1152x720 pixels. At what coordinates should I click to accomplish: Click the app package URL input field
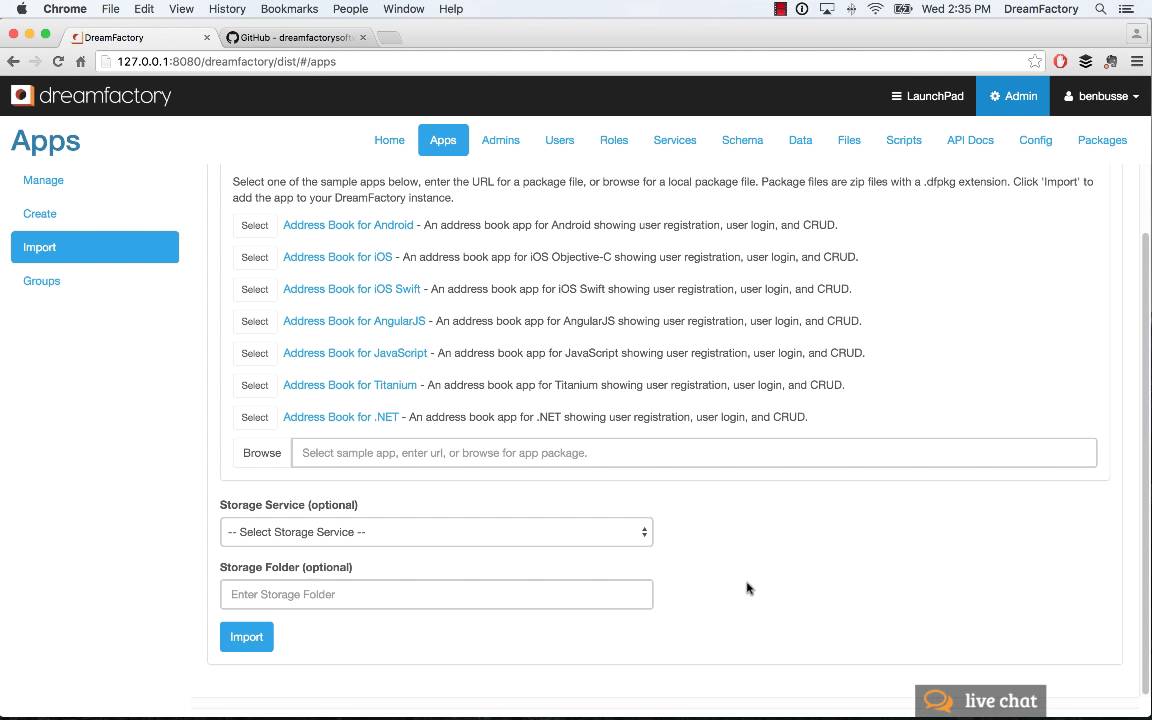(694, 453)
